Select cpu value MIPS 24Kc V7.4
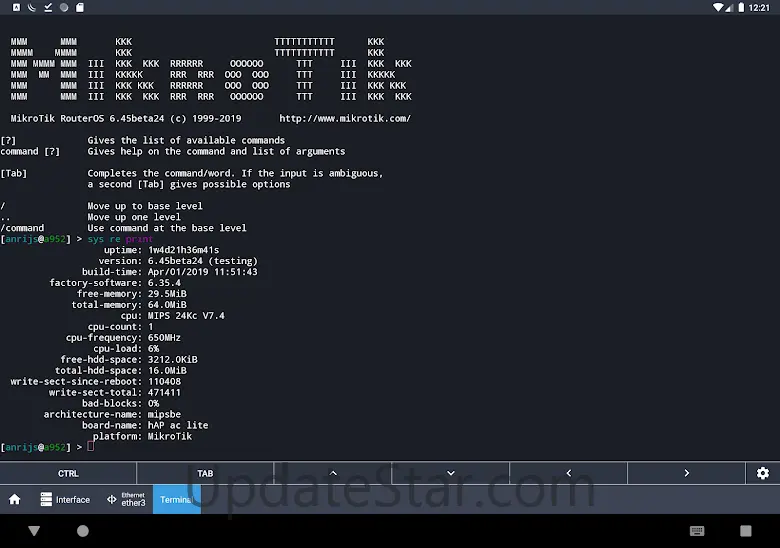 (186, 315)
